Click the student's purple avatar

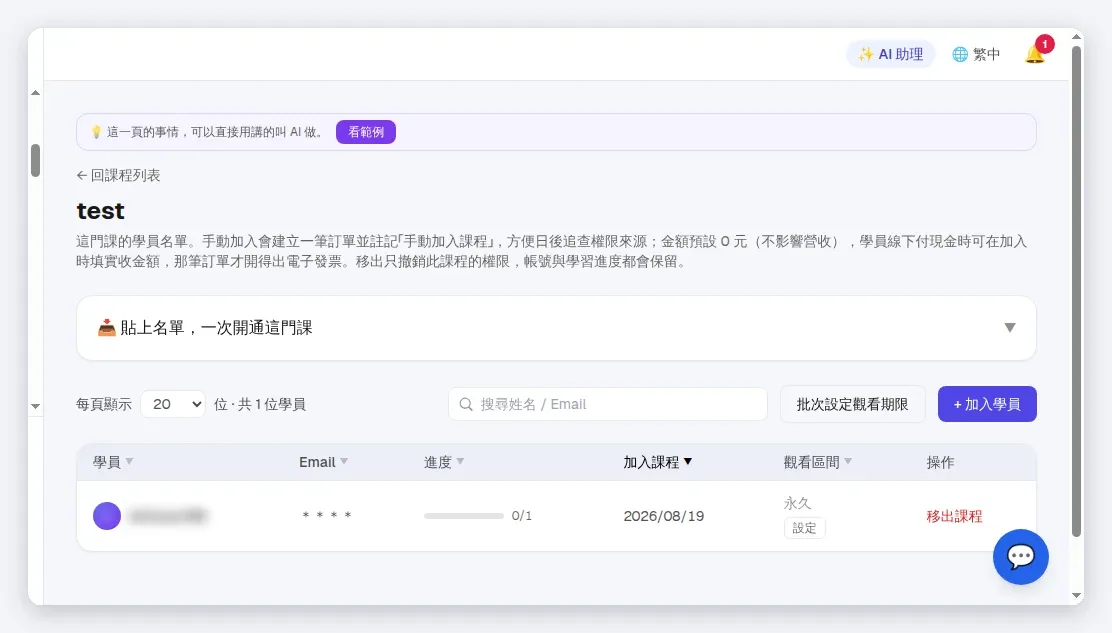pyautogui.click(x=107, y=516)
